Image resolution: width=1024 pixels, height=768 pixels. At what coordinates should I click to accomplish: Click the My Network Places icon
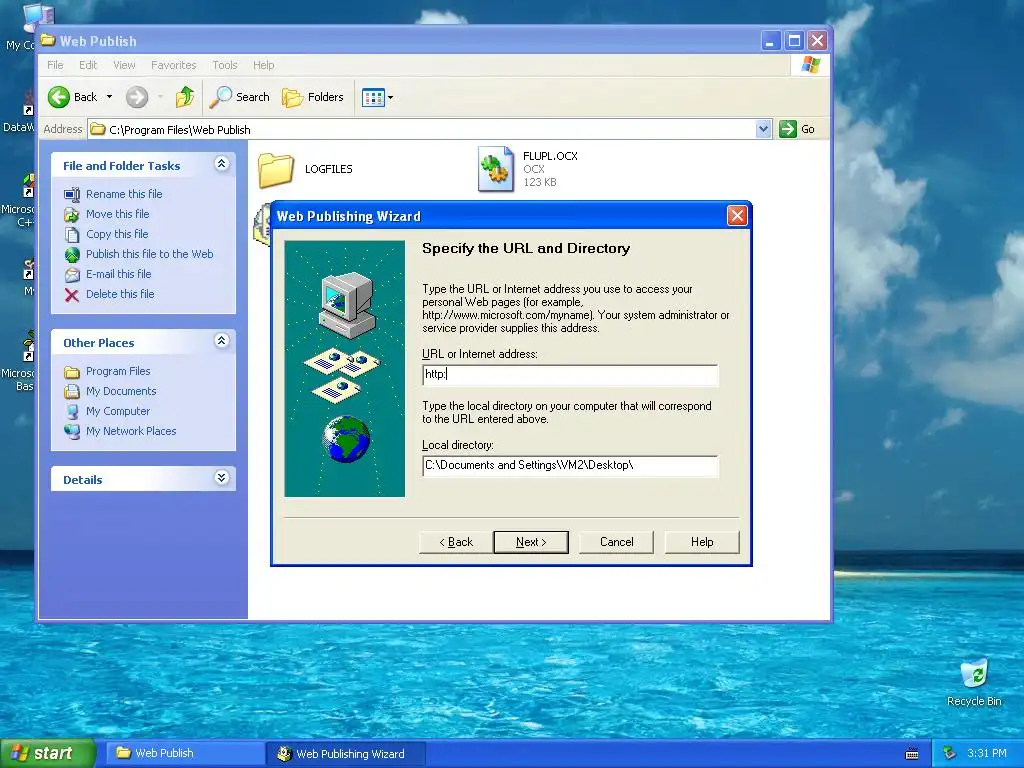coord(72,432)
